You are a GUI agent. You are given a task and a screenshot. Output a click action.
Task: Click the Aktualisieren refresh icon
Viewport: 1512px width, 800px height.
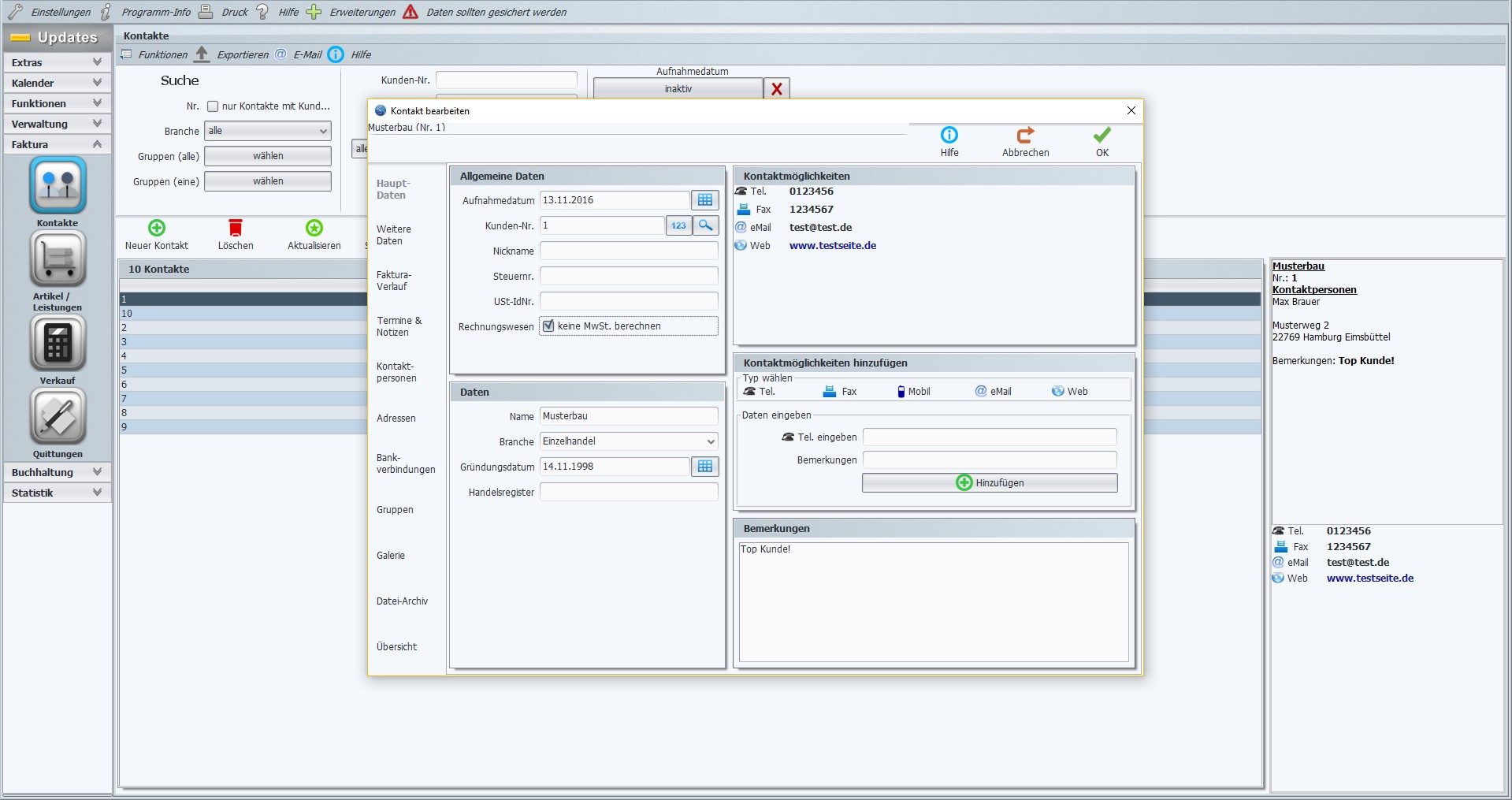(x=313, y=228)
